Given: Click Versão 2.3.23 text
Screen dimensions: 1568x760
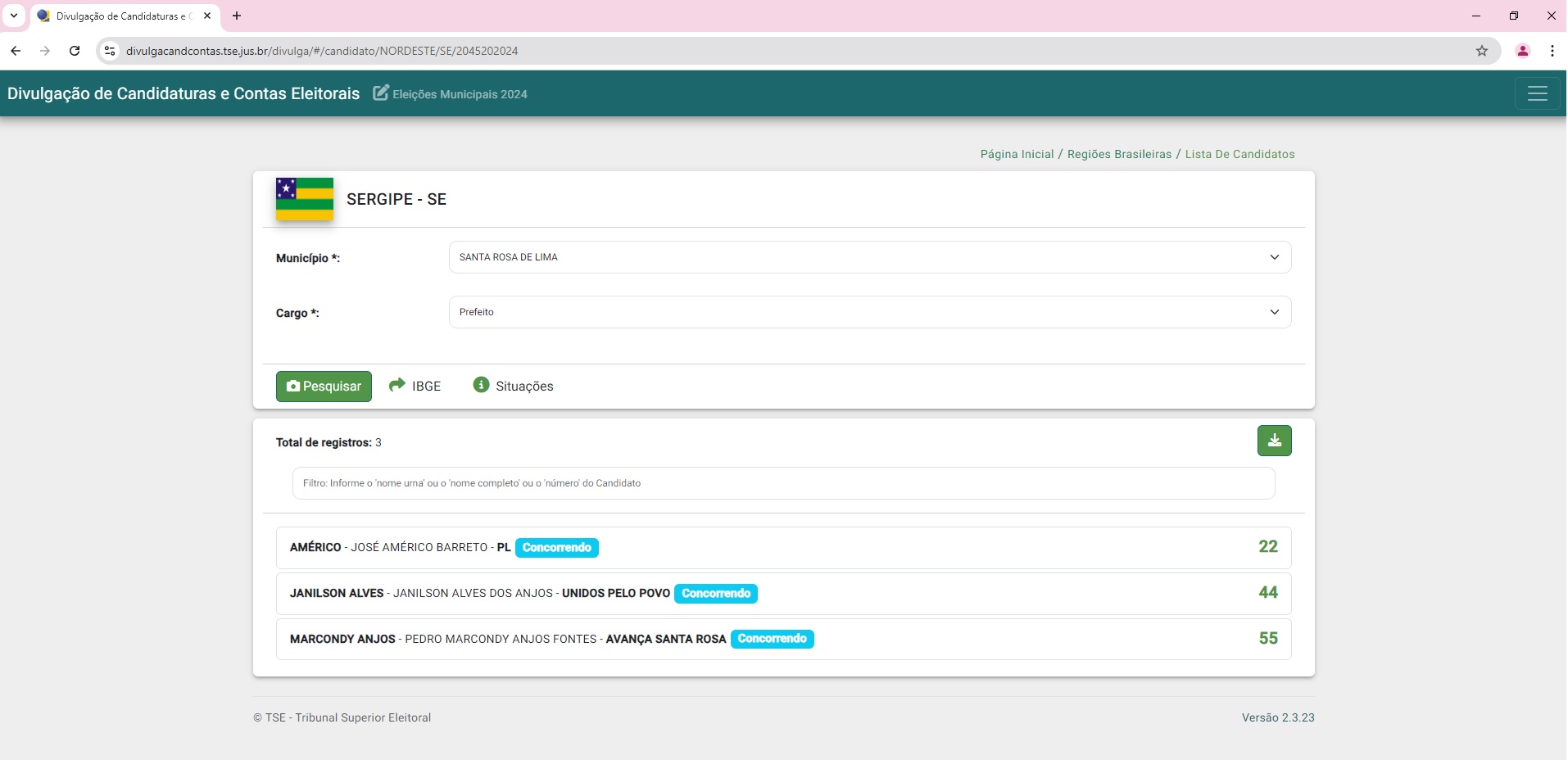Looking at the screenshot, I should coord(1278,717).
